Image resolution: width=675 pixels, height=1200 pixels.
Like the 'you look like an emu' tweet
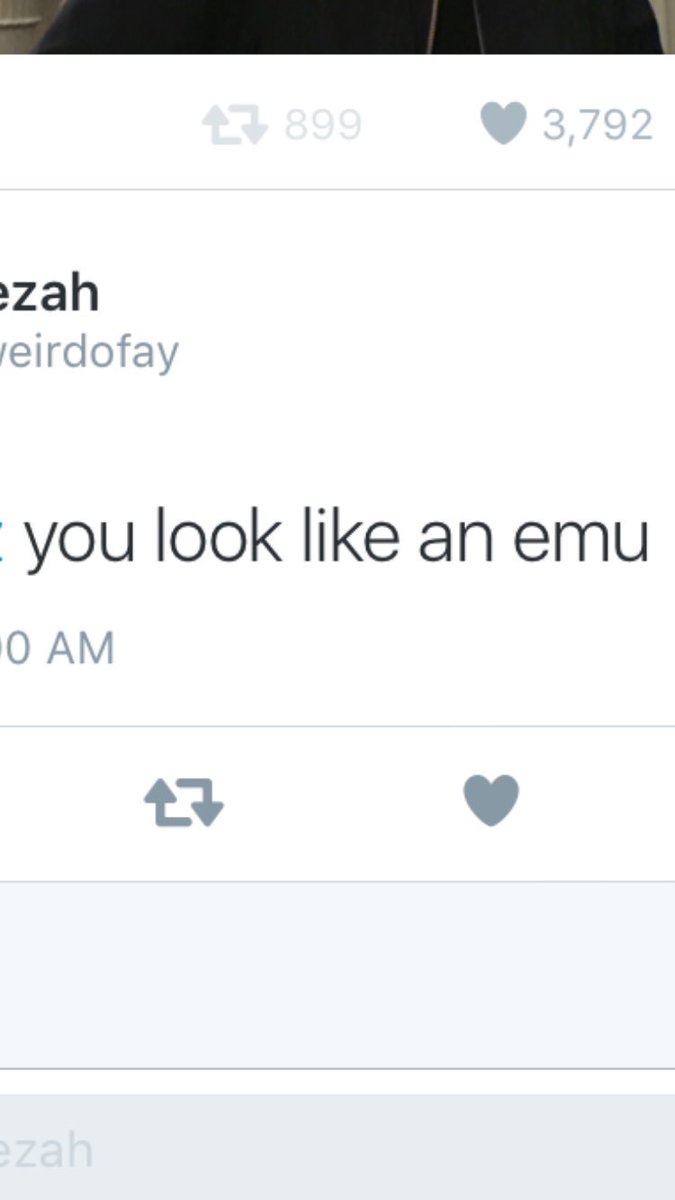pos(491,801)
